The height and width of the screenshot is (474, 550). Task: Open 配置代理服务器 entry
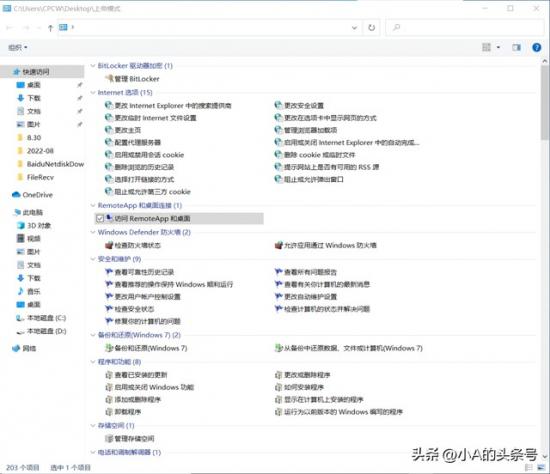[133, 142]
